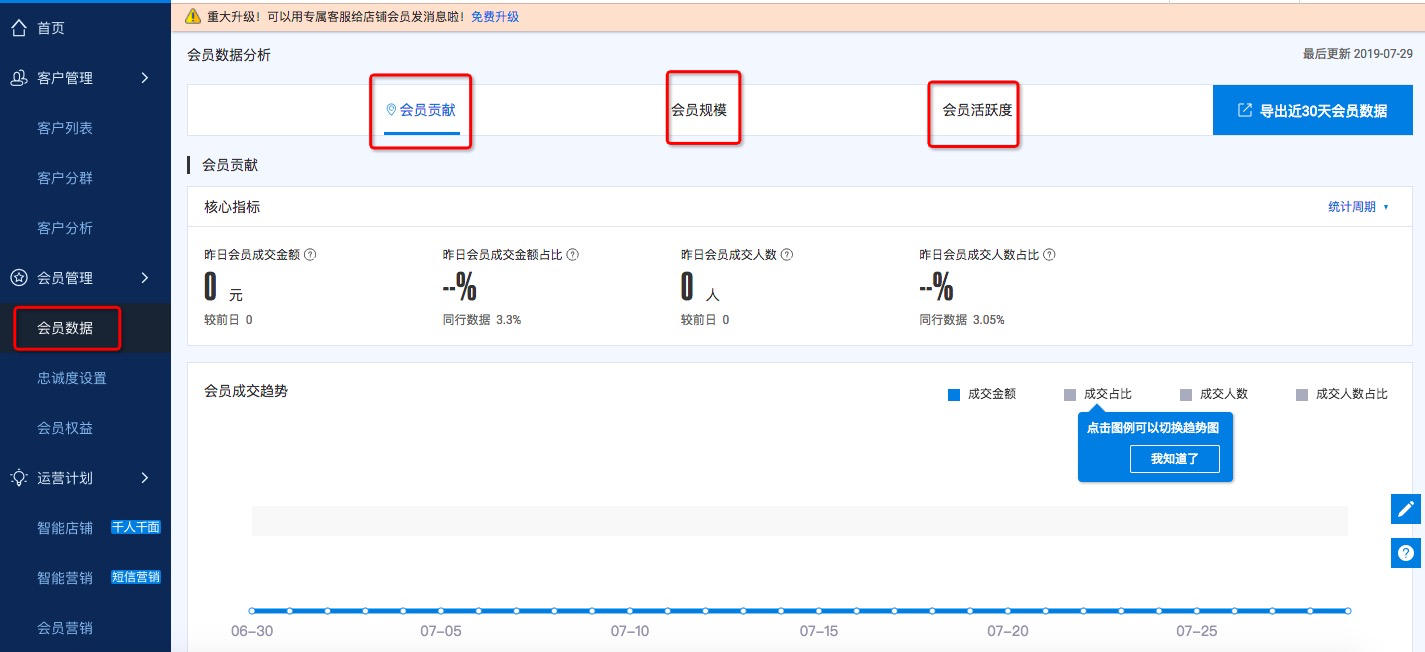The width and height of the screenshot is (1425, 652).
Task: Click the warning icon in upgrade banner
Action: pos(193,17)
